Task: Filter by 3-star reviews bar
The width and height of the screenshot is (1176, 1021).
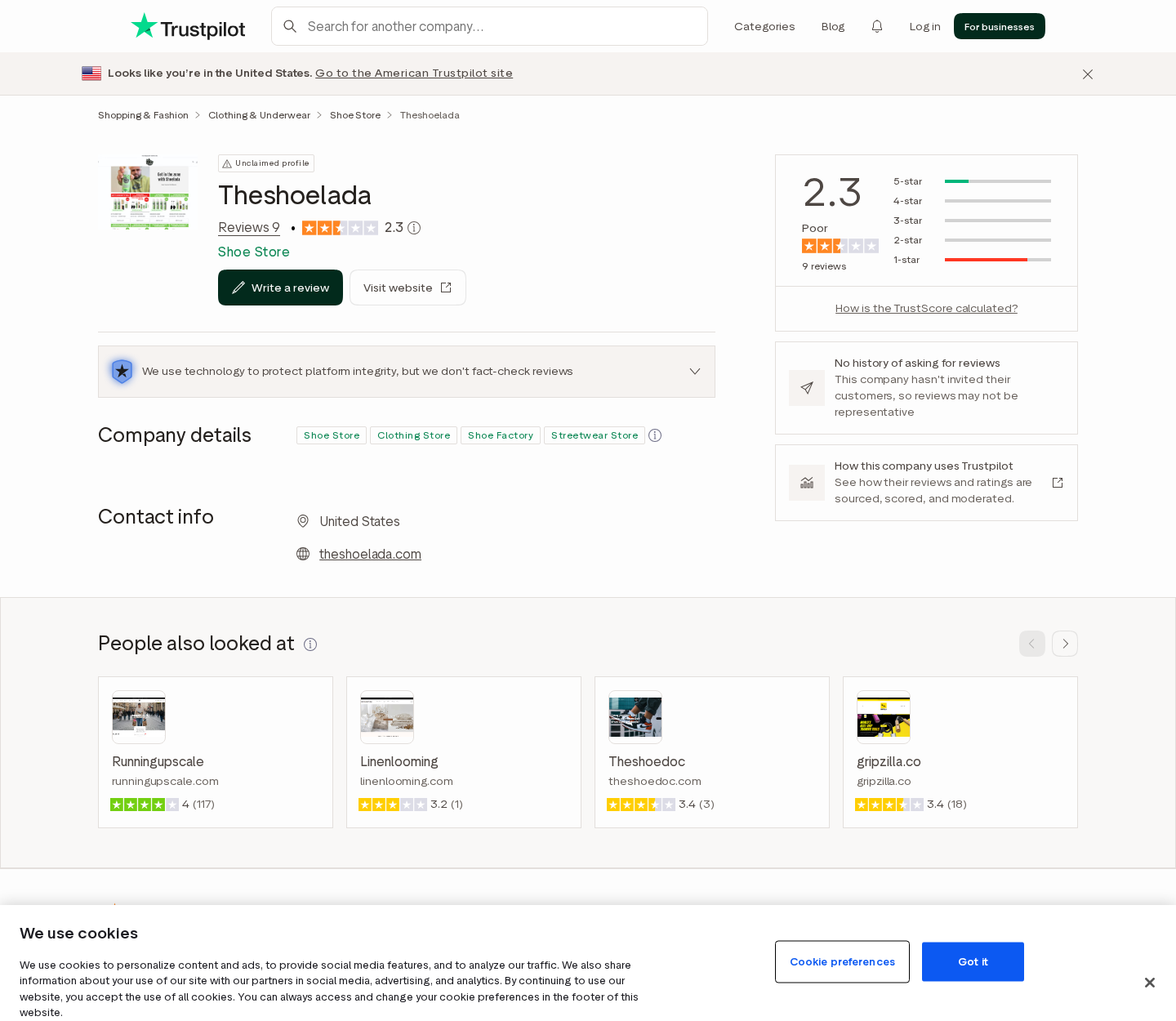Action: click(972, 221)
